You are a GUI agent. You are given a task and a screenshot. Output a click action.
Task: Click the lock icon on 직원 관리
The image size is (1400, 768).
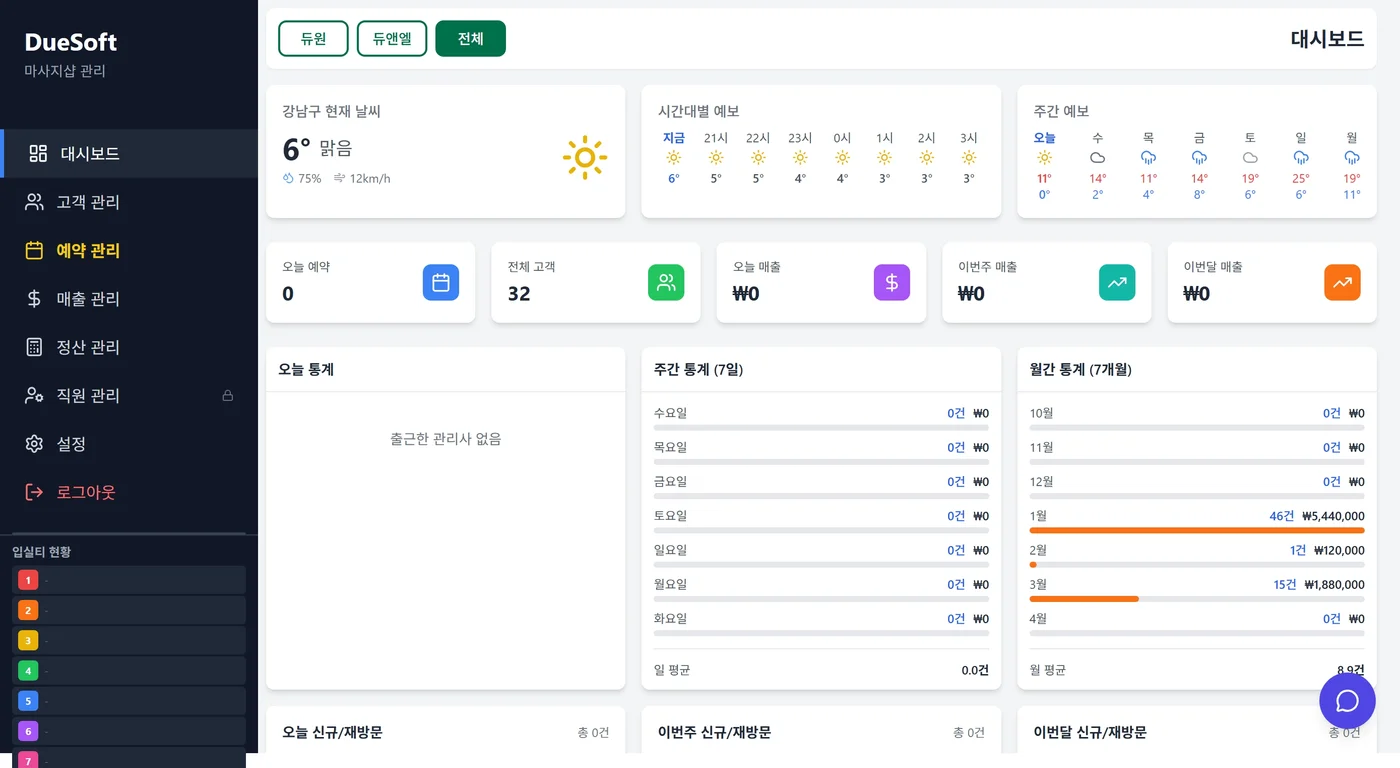click(x=227, y=395)
